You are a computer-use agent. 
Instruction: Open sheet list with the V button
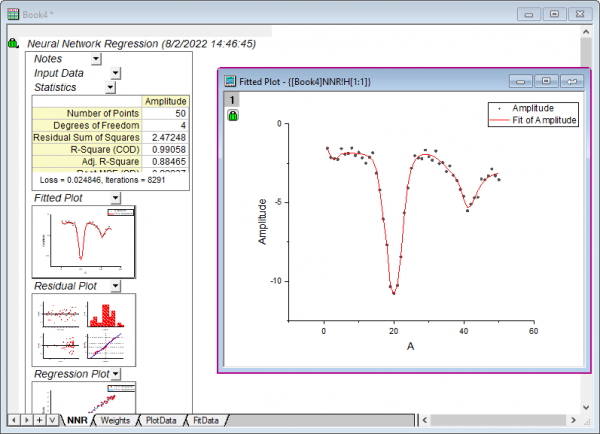coord(52,420)
